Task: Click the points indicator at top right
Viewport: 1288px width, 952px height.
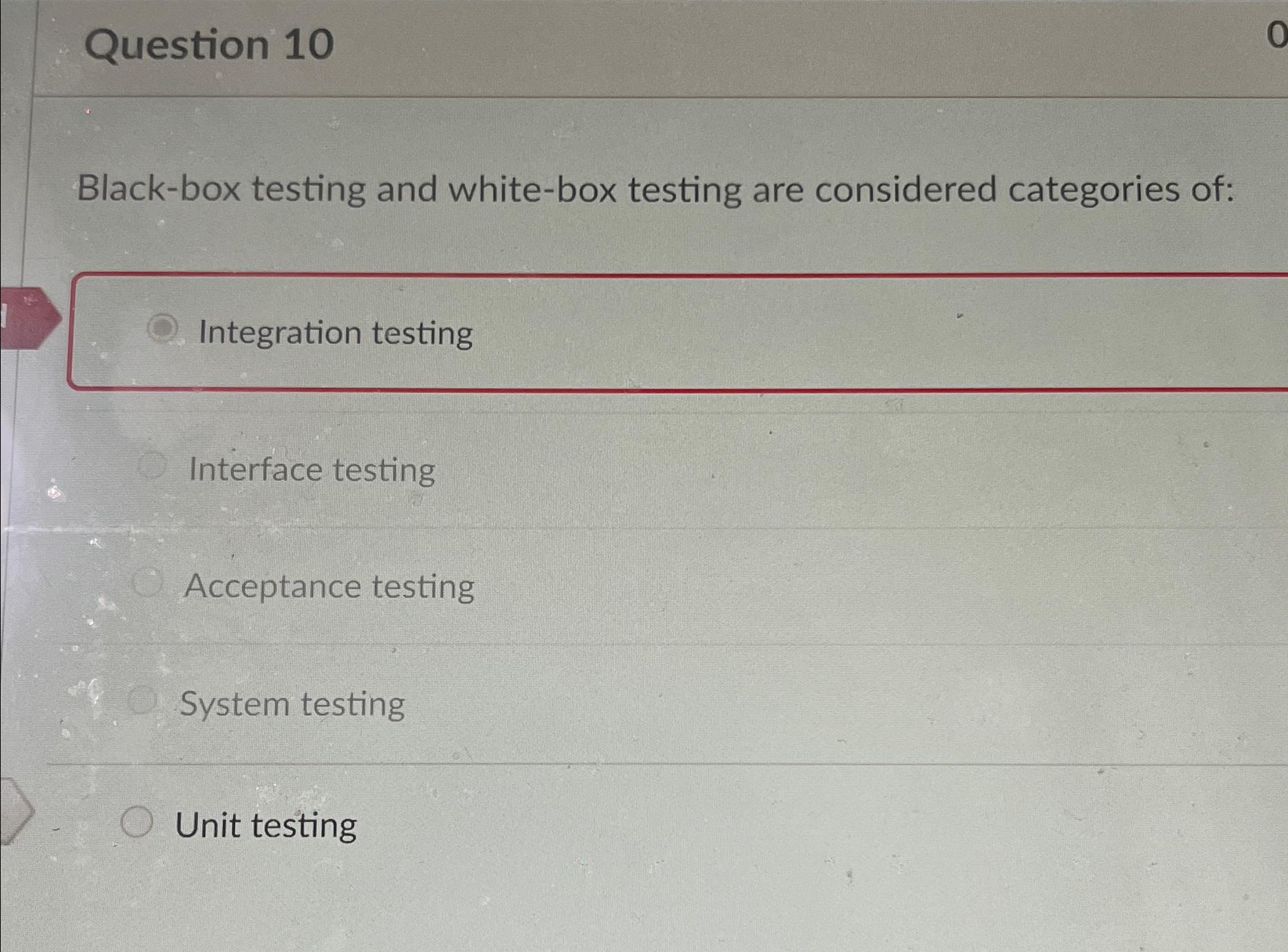Action: (x=1279, y=33)
